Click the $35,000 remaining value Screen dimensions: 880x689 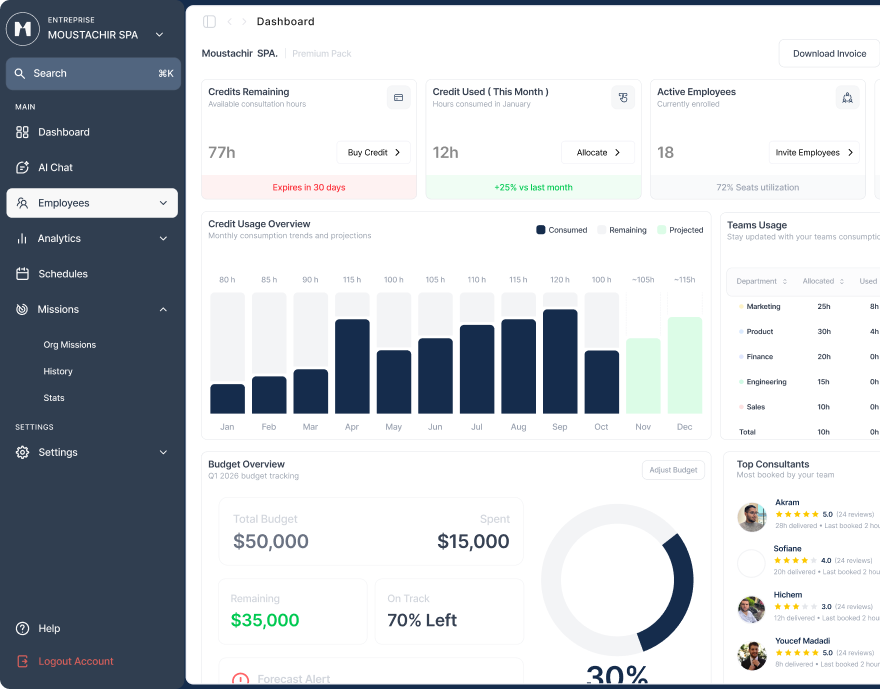265,620
